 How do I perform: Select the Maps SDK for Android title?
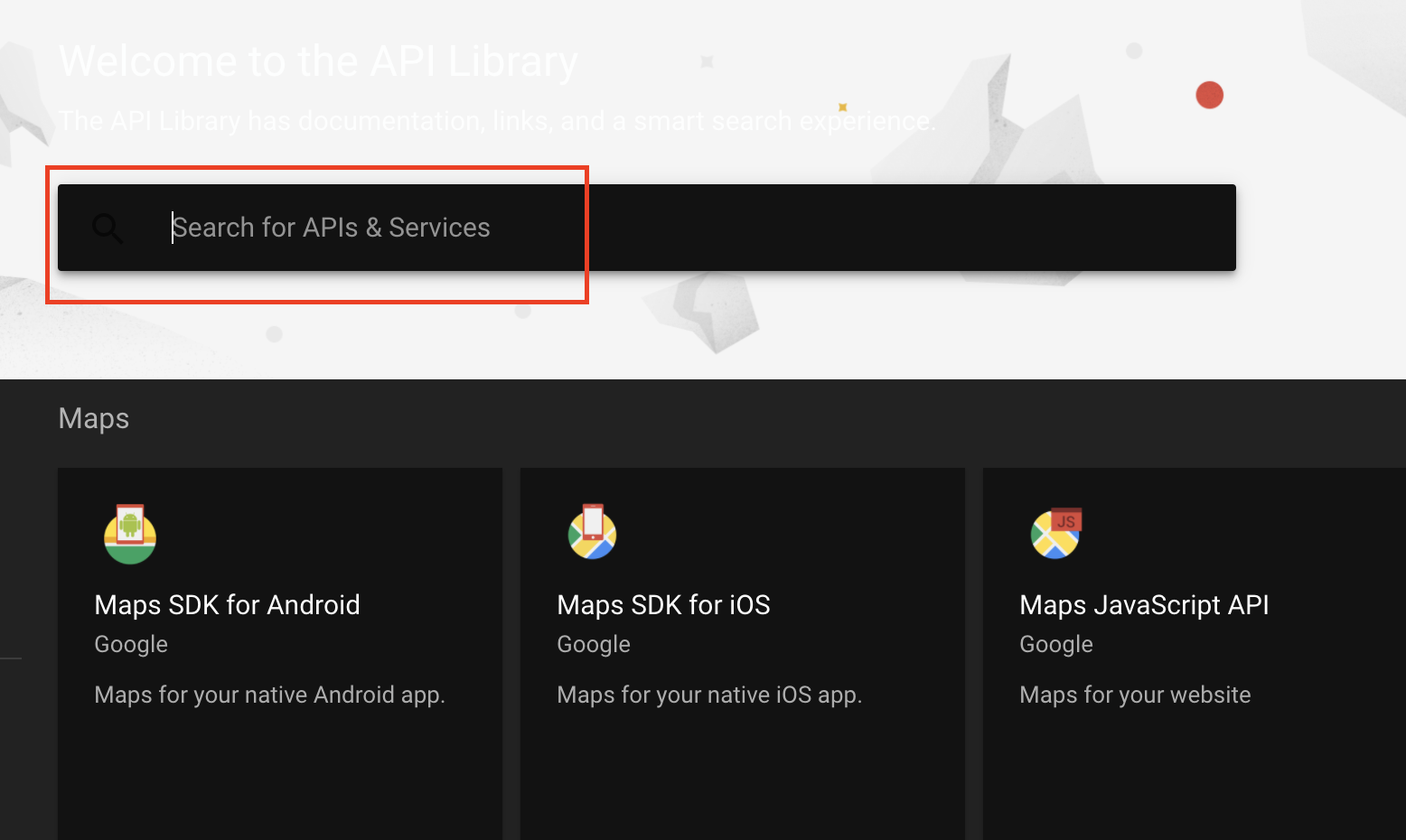[x=228, y=605]
